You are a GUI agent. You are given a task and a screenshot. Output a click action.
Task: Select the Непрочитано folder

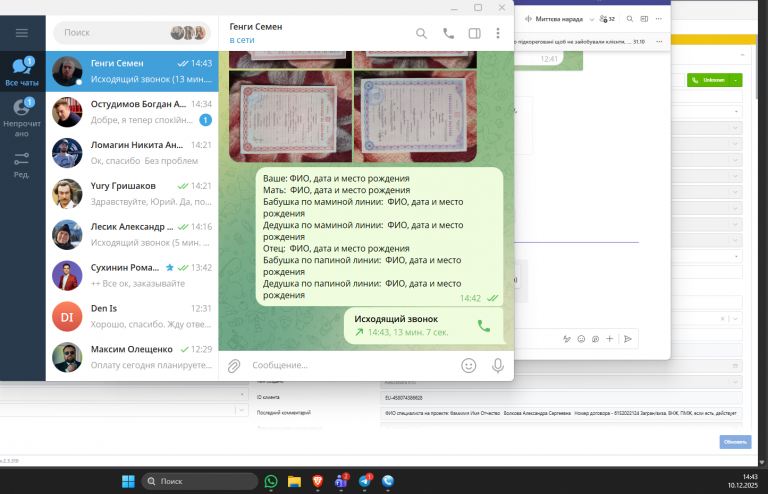coord(22,117)
